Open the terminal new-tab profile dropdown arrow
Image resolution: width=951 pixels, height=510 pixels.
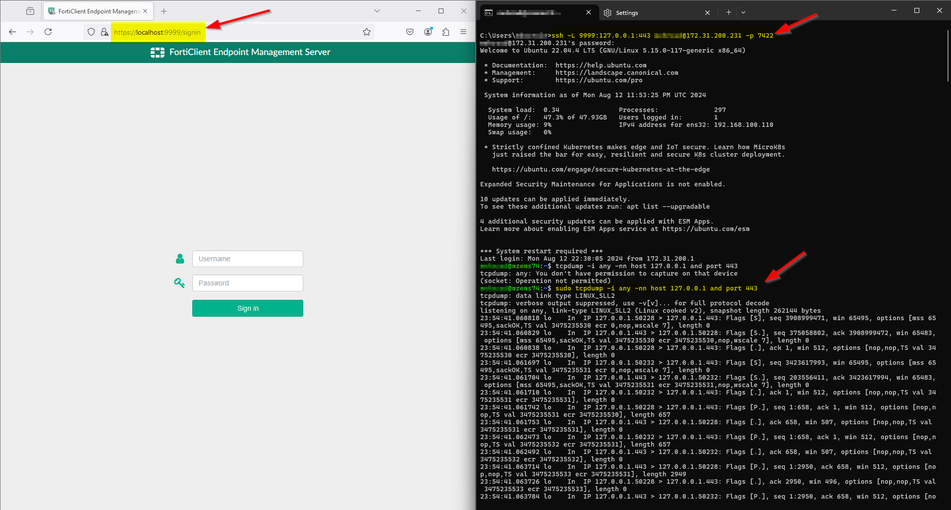pyautogui.click(x=743, y=12)
